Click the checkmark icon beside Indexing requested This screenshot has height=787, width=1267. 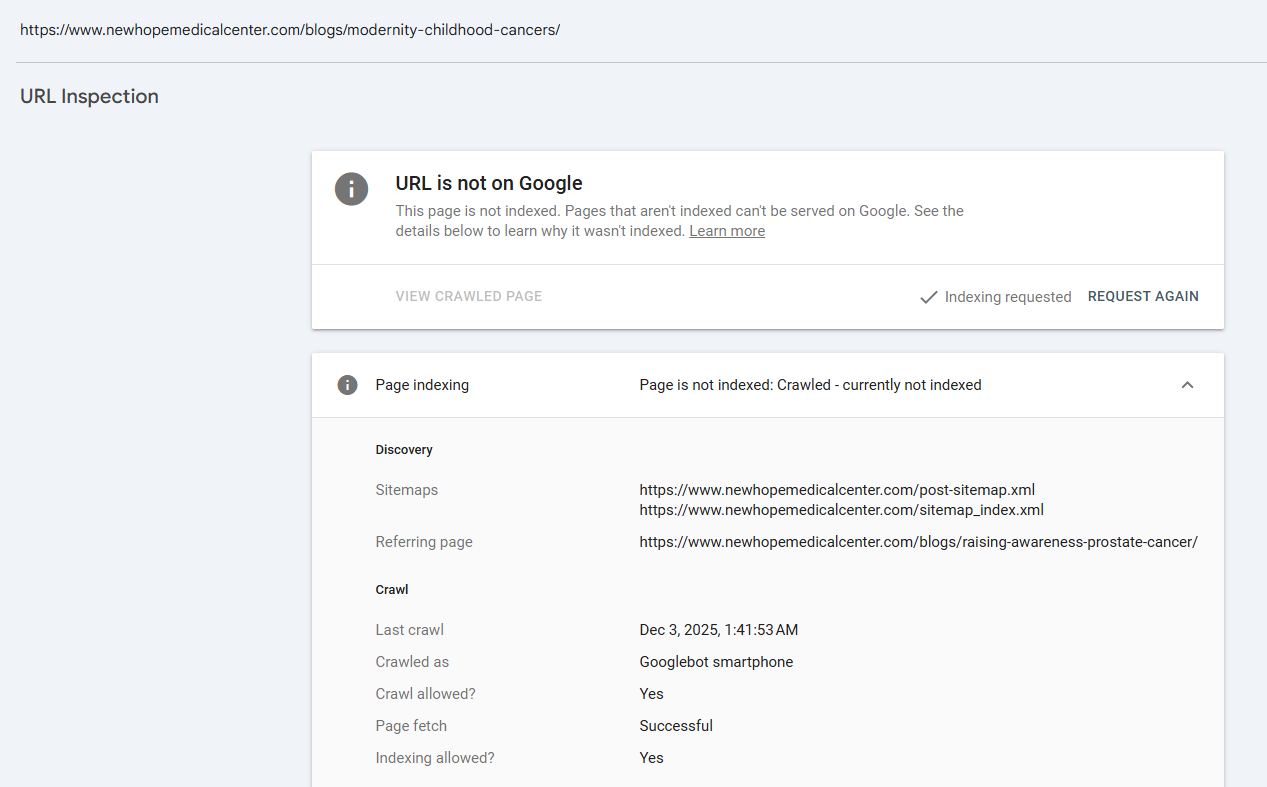(x=928, y=297)
